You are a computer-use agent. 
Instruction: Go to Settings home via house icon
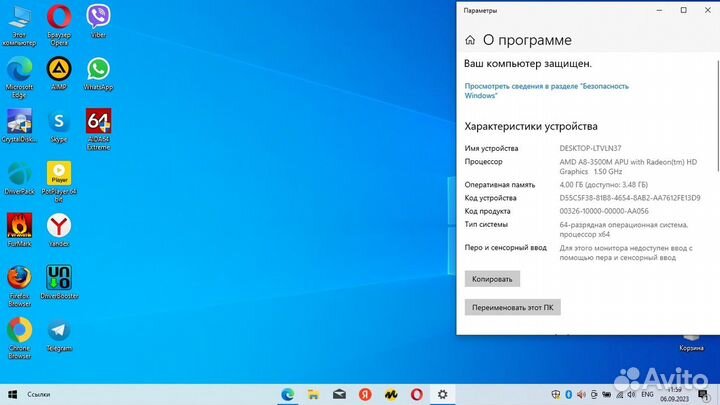[470, 40]
